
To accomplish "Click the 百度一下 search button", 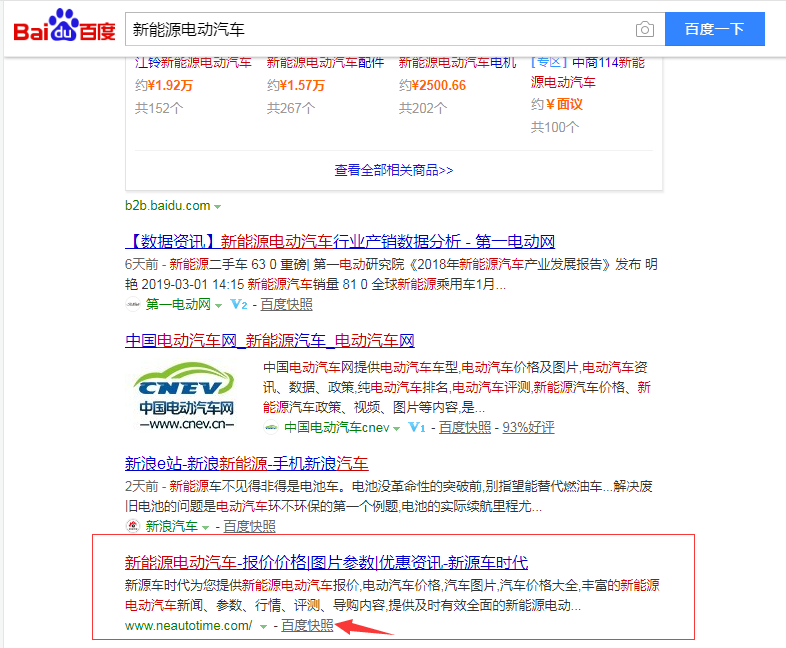I will [x=714, y=29].
